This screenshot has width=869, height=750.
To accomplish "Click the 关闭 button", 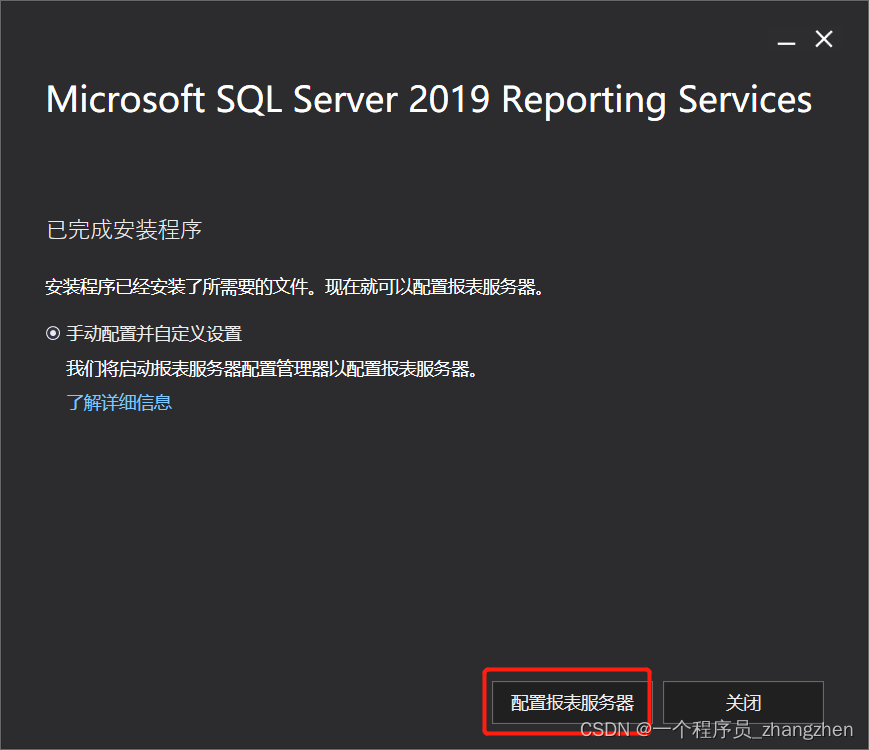I will (x=743, y=703).
